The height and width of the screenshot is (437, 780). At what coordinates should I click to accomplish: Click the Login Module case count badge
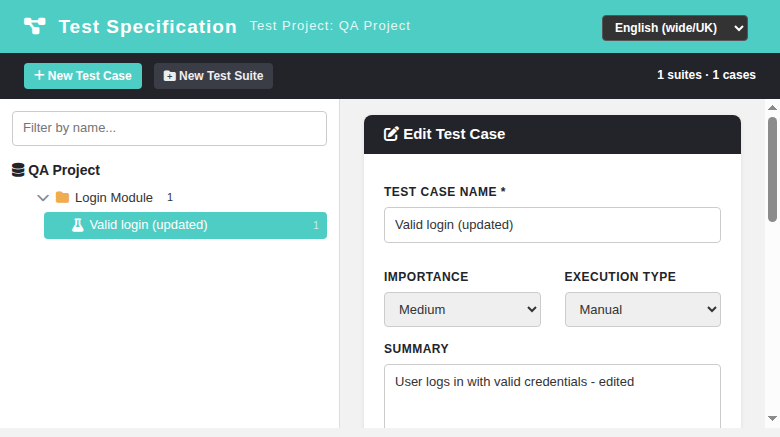pyautogui.click(x=170, y=198)
